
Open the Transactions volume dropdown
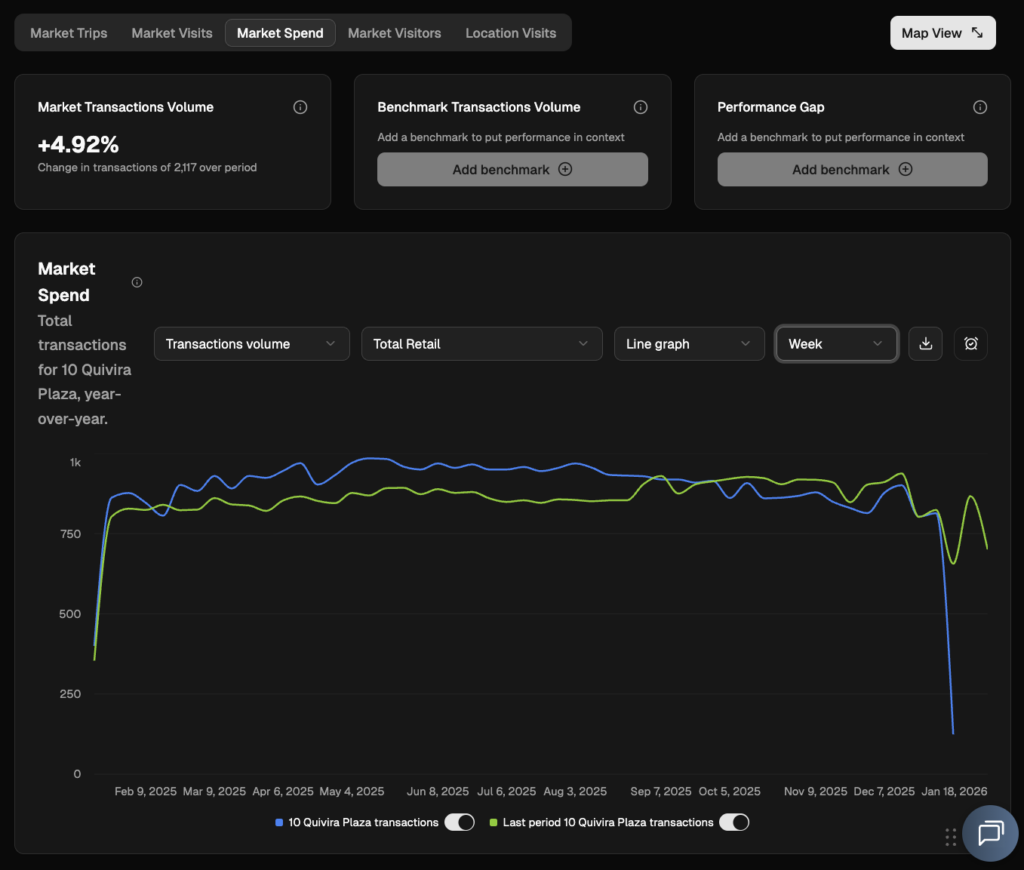[252, 344]
